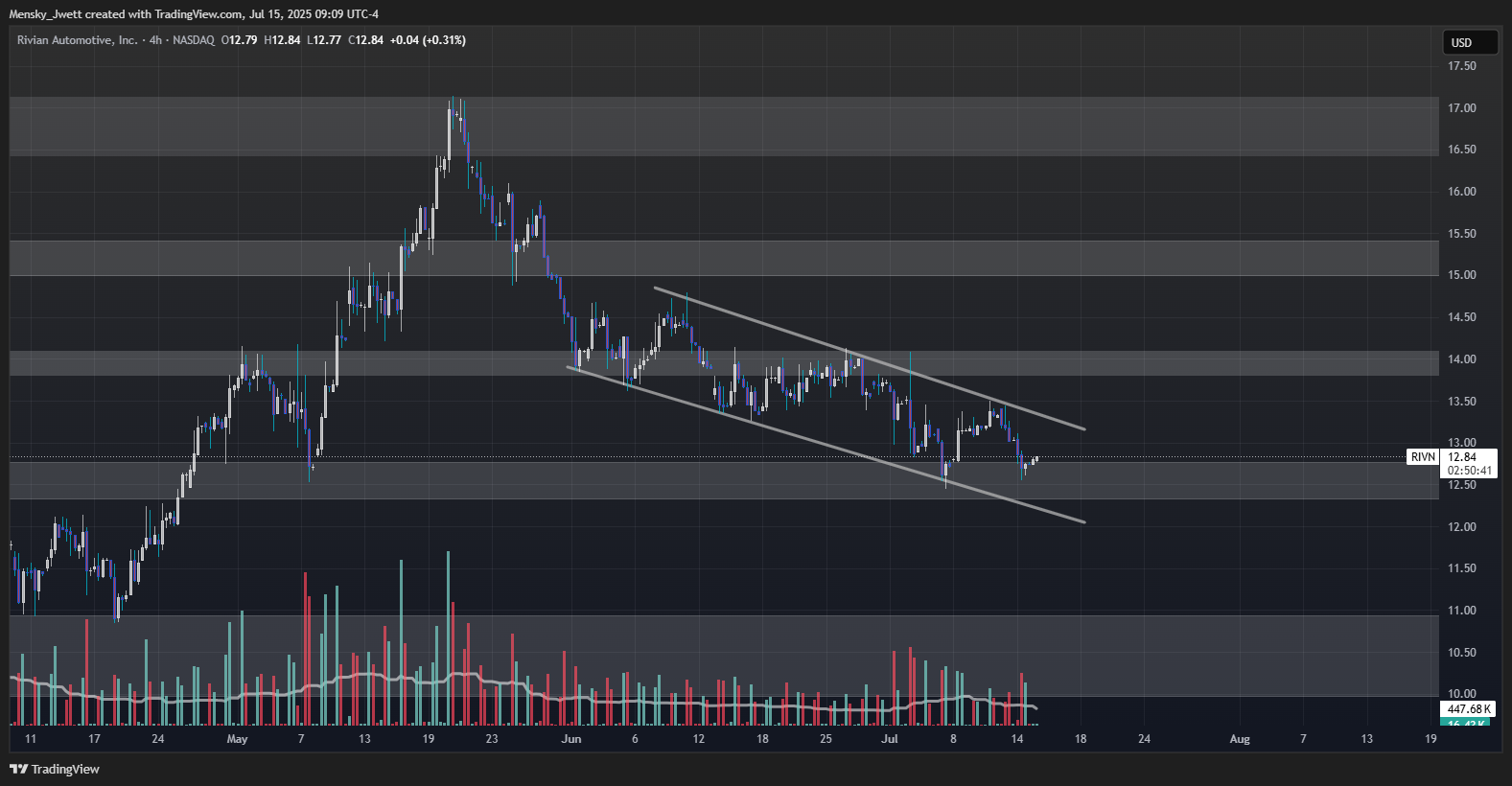1512x786 pixels.
Task: Click the open value O12.79
Action: click(239, 40)
